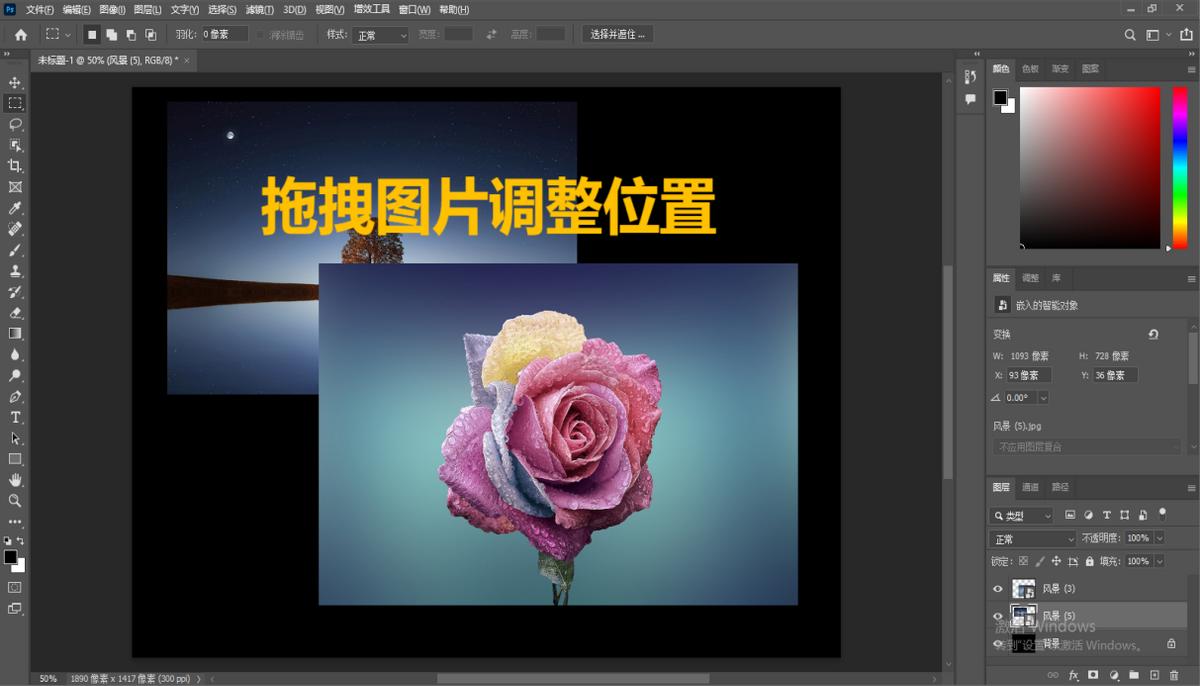The height and width of the screenshot is (686, 1200).
Task: Click the 选择并遮住 button
Action: pos(617,33)
